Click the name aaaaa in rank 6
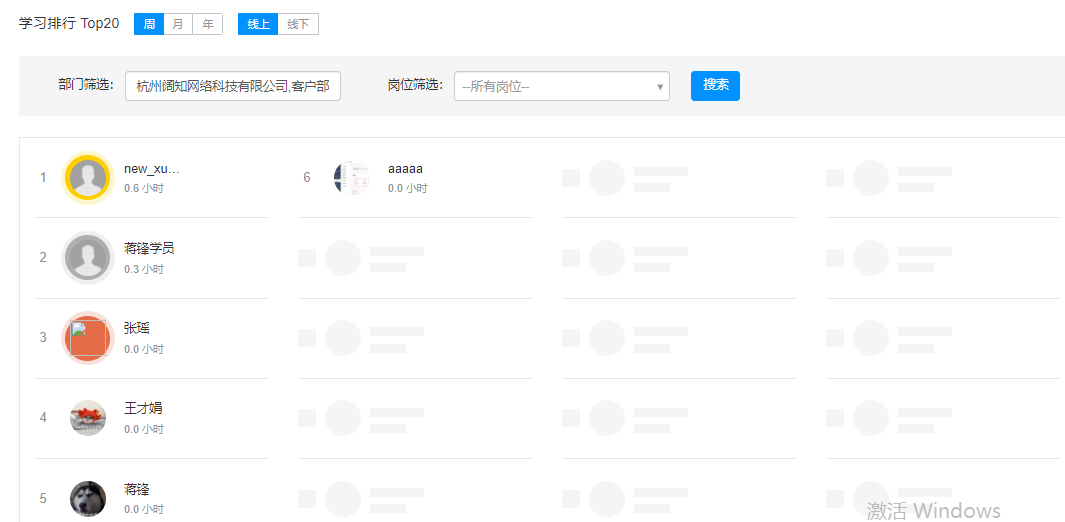The image size is (1065, 522). coord(405,169)
